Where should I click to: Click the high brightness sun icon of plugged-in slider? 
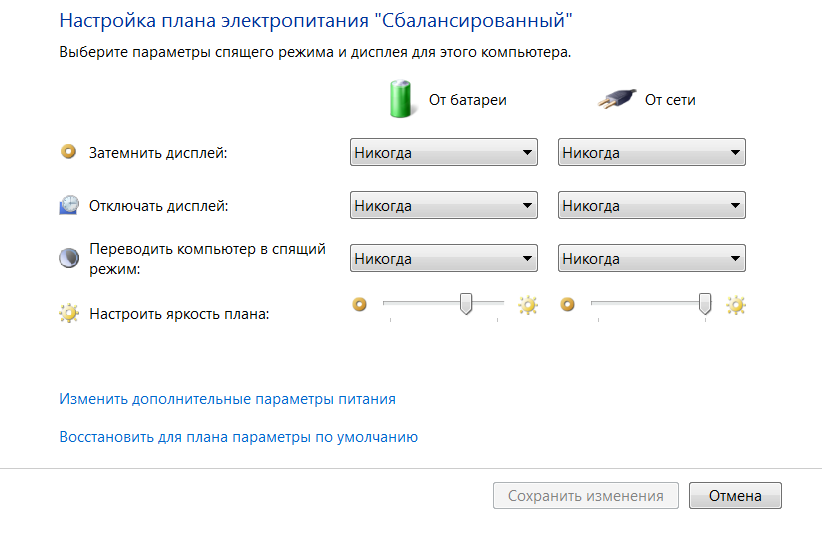point(736,305)
